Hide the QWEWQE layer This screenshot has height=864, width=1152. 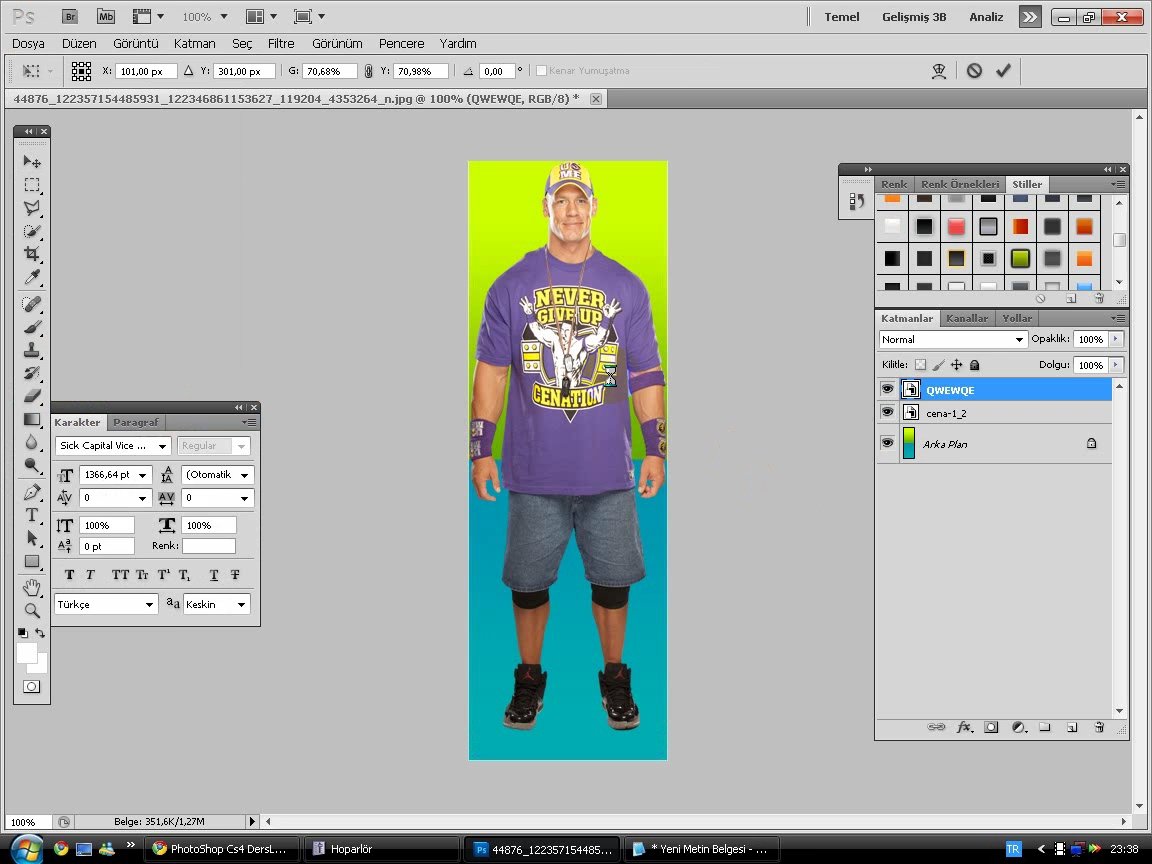(888, 389)
